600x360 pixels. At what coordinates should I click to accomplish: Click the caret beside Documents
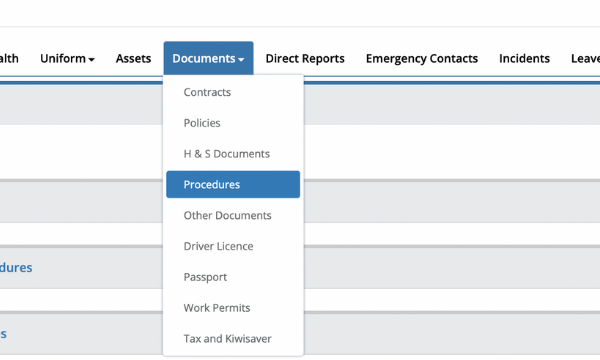(x=241, y=60)
